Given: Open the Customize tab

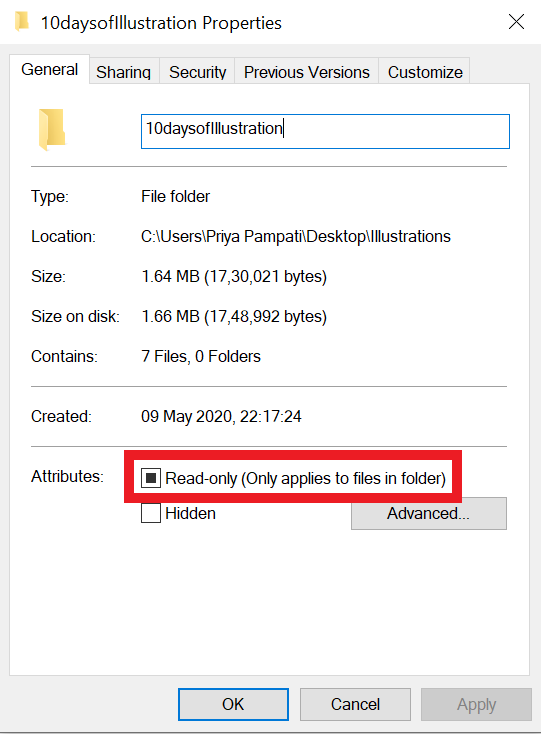Looking at the screenshot, I should (425, 72).
